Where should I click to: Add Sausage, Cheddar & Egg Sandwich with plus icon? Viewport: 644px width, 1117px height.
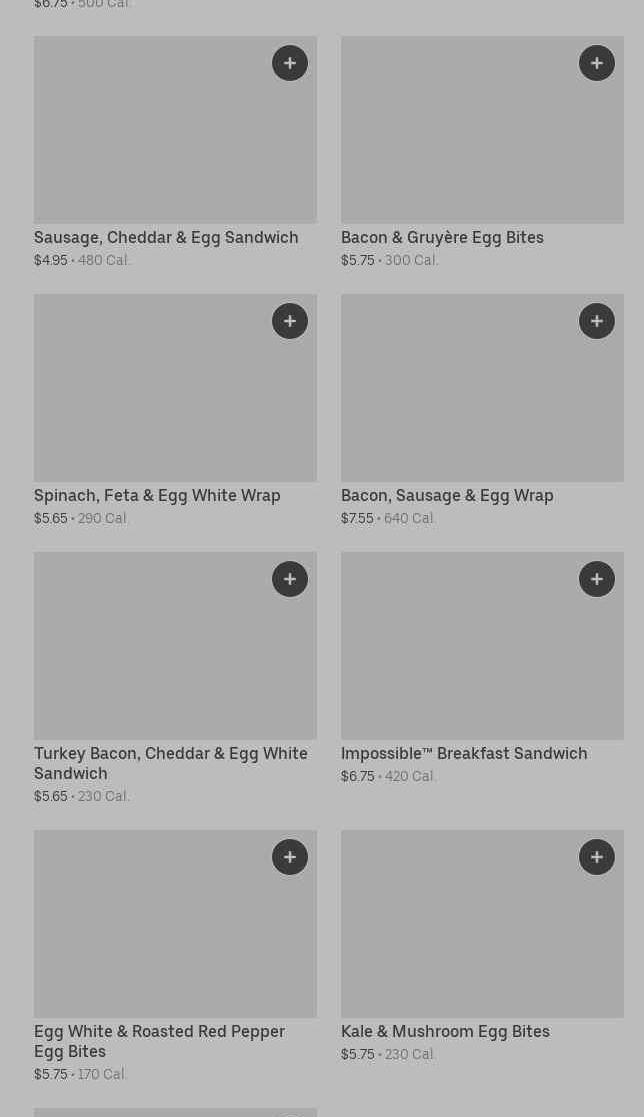click(x=290, y=63)
